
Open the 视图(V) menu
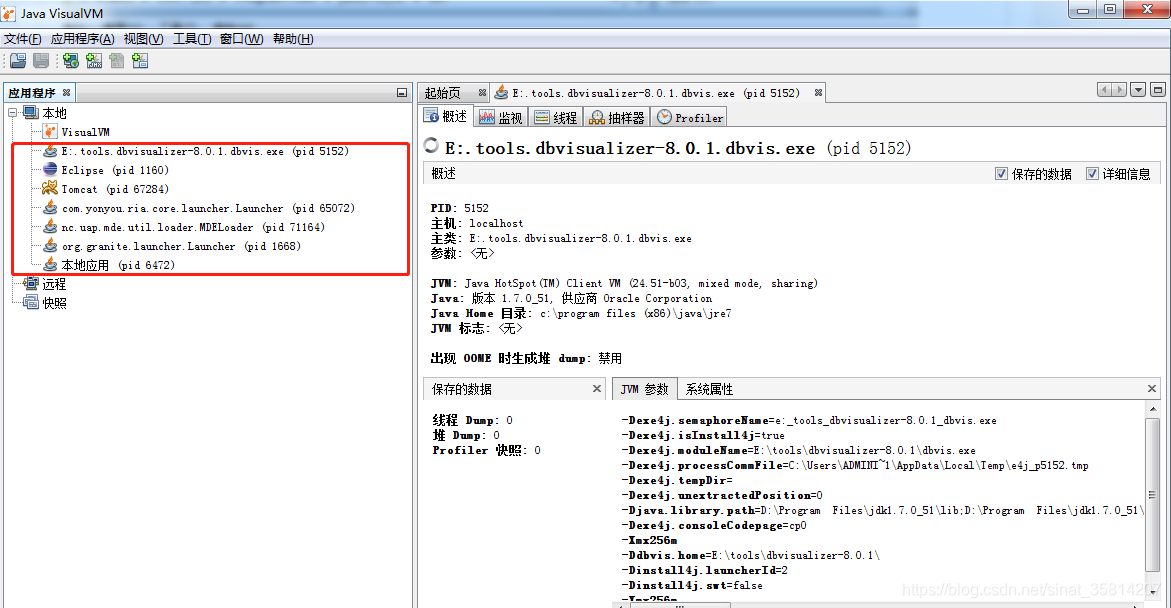tap(143, 39)
